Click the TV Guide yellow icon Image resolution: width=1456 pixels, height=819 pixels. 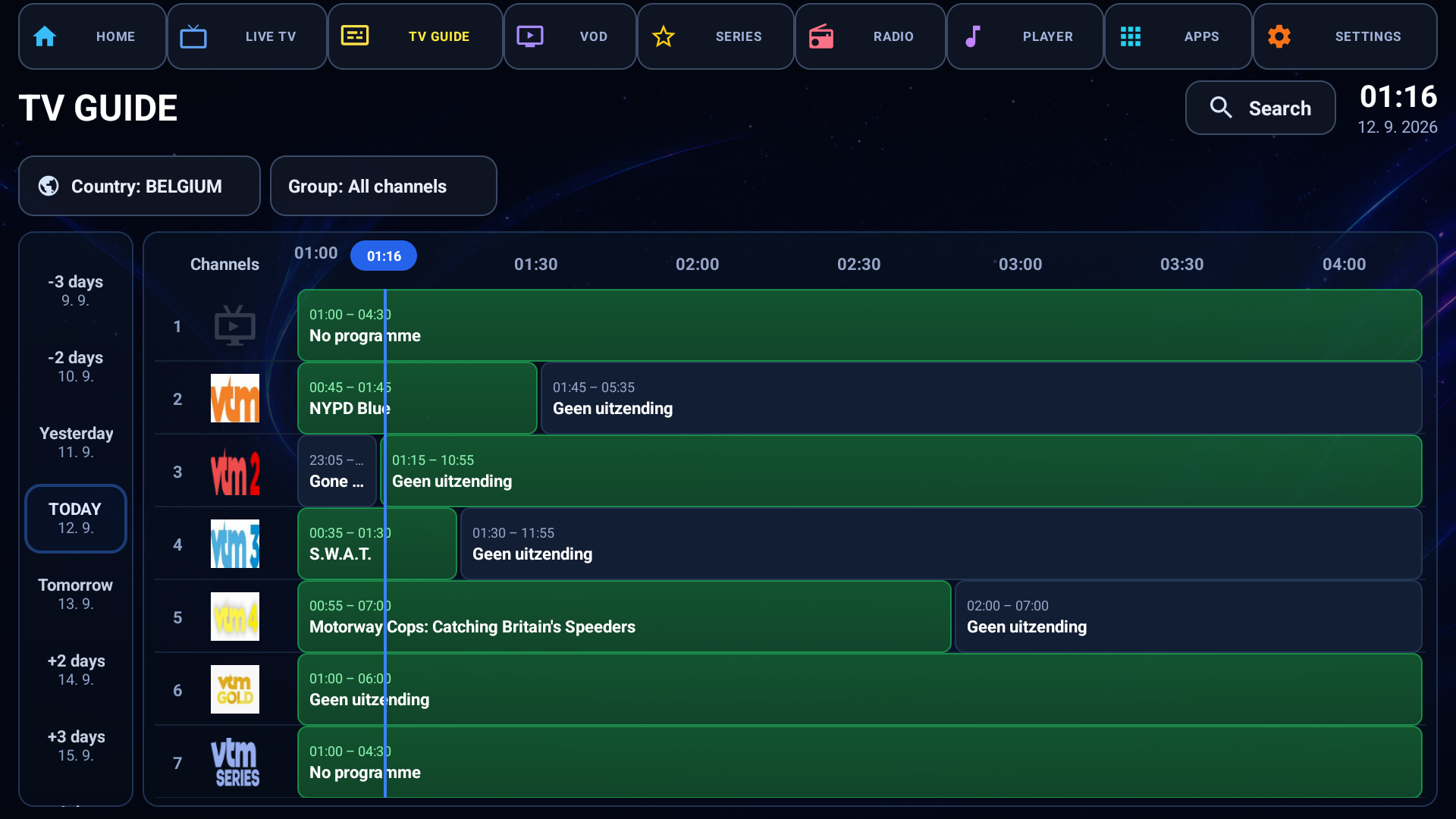click(355, 36)
